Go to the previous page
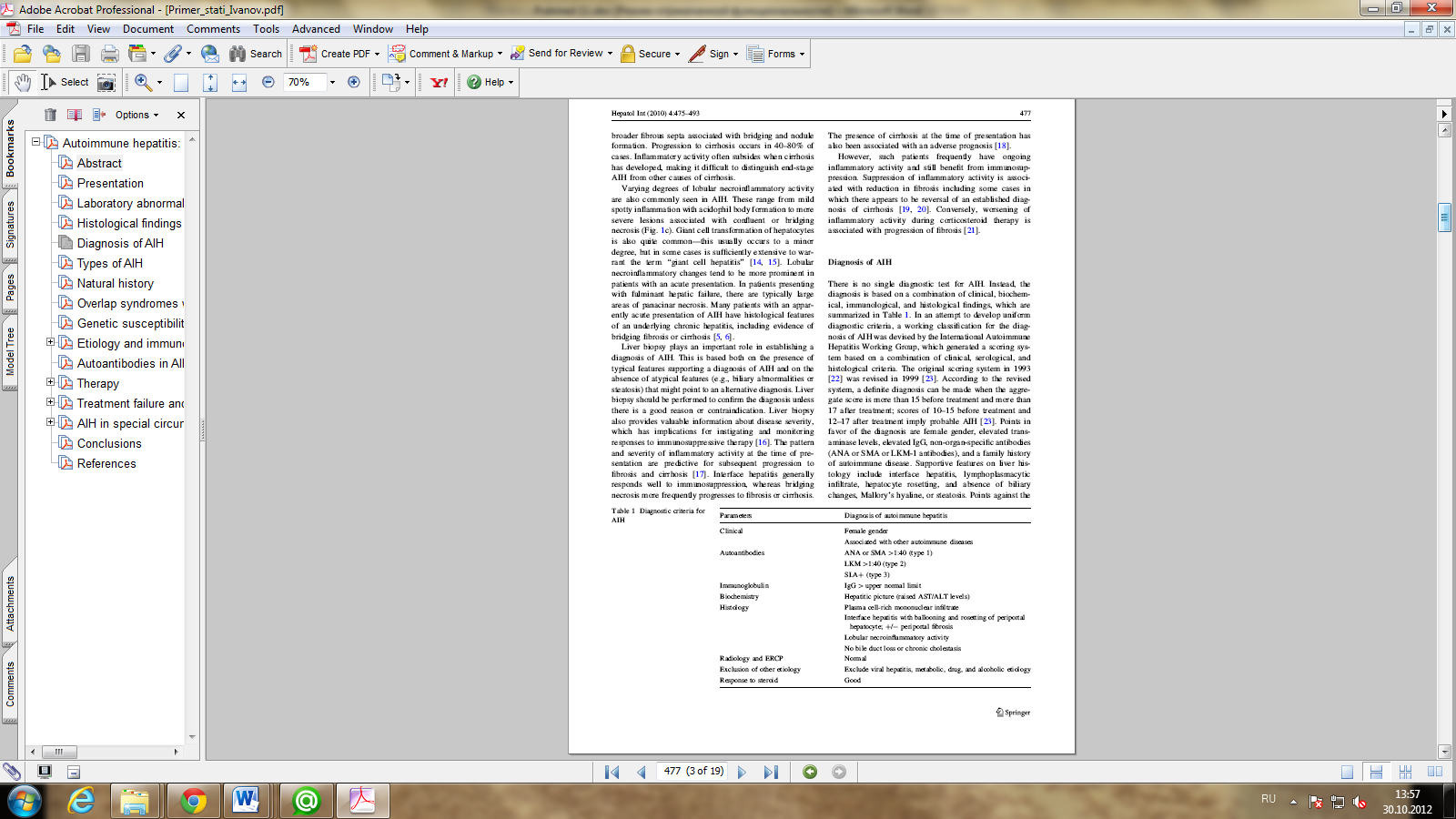Image resolution: width=1456 pixels, height=819 pixels. [641, 772]
